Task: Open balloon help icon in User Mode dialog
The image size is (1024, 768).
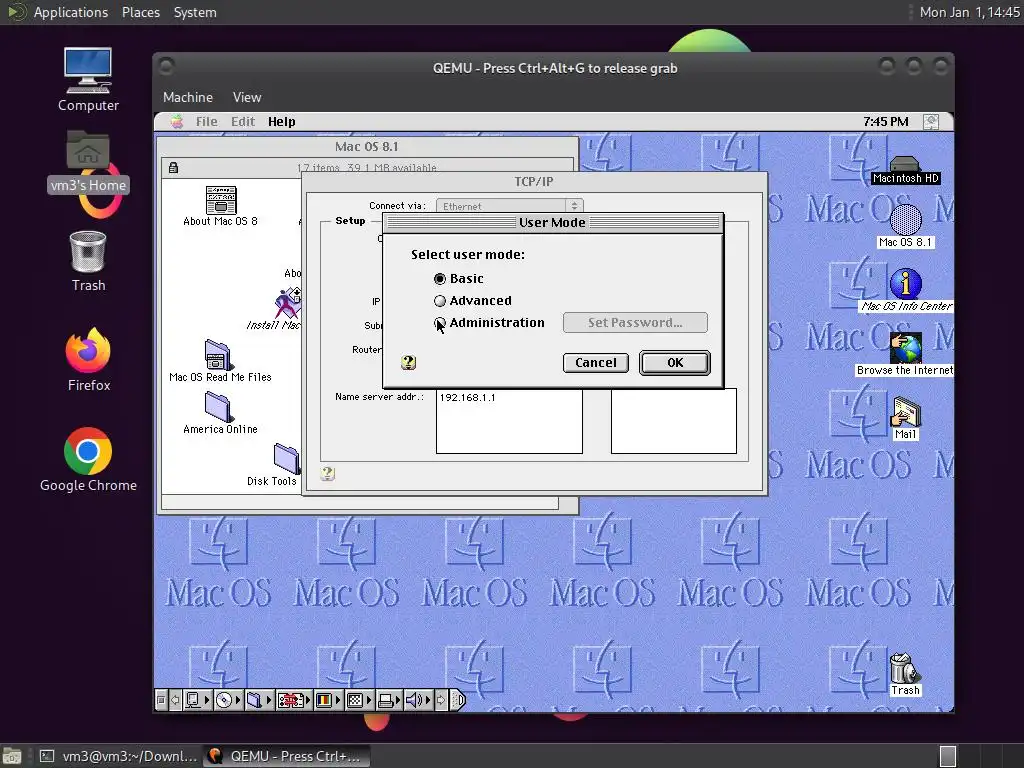Action: coord(409,362)
